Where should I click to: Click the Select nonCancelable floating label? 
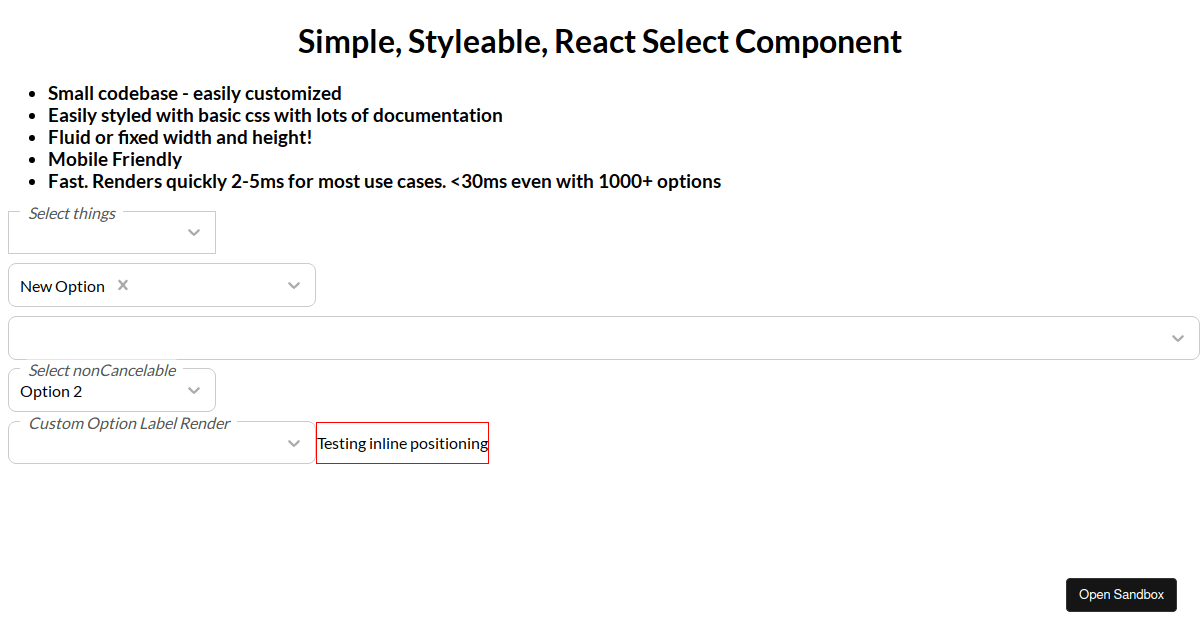pos(102,370)
